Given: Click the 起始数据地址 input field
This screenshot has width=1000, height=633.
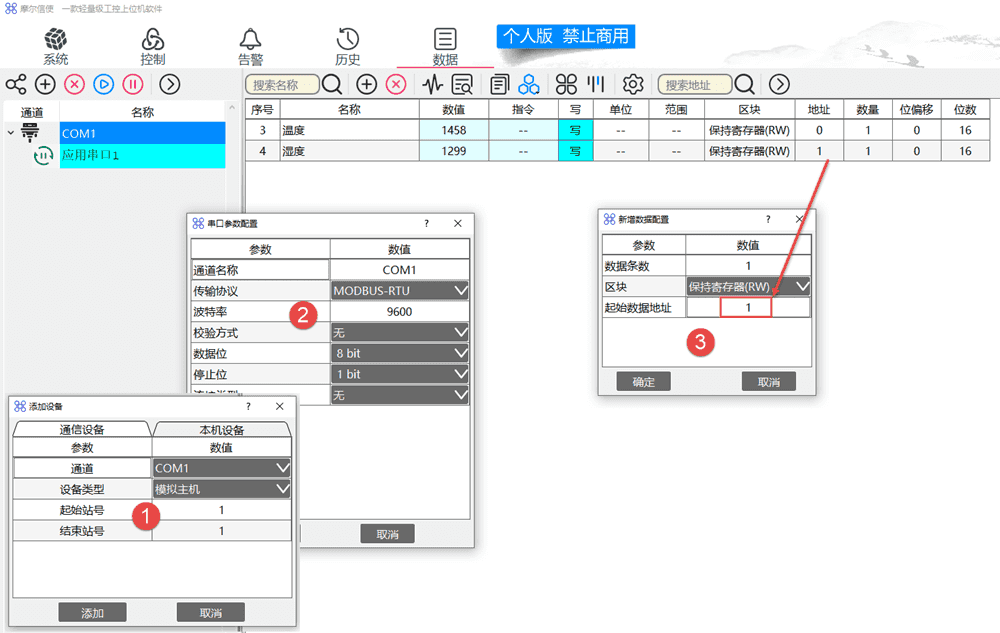Looking at the screenshot, I should coord(748,308).
